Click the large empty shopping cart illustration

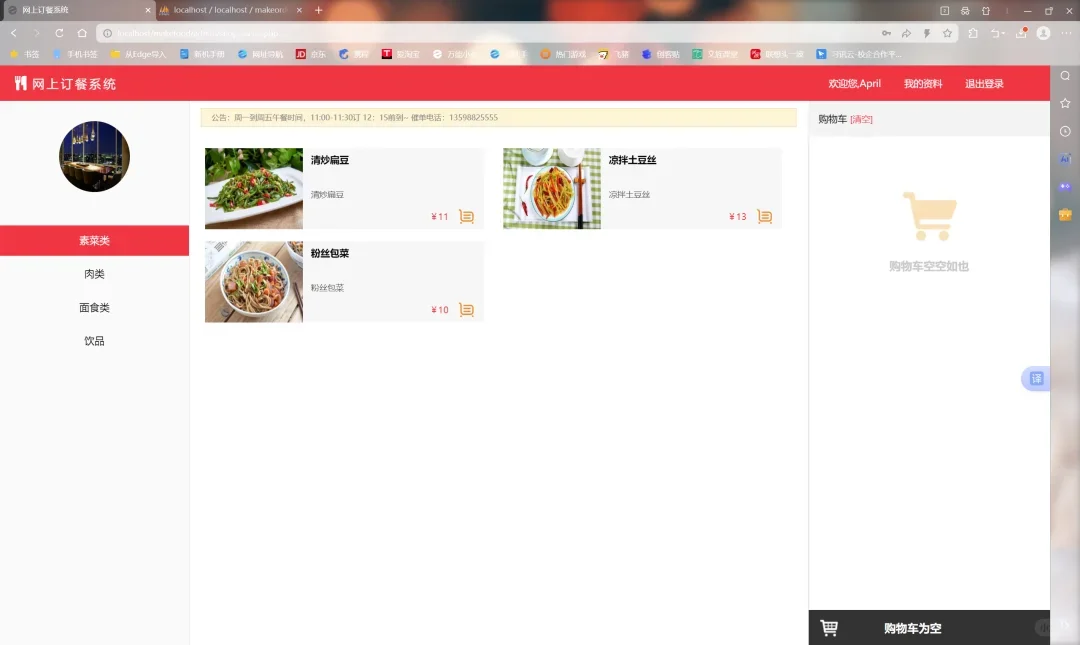929,213
